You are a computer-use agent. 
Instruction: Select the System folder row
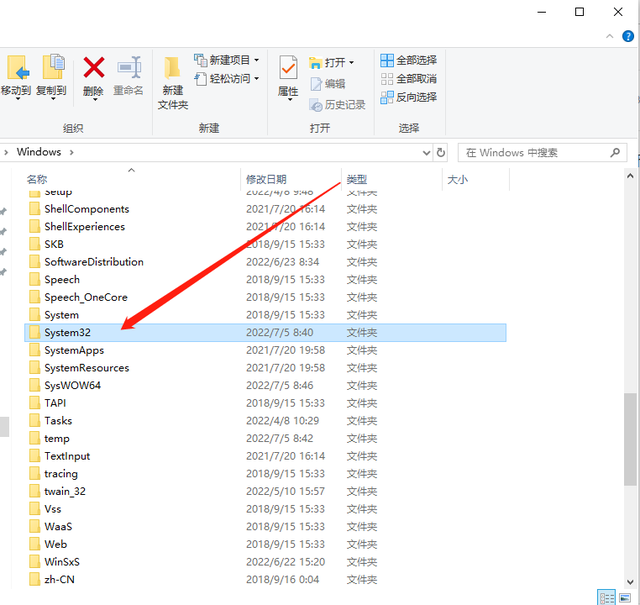pyautogui.click(x=265, y=315)
